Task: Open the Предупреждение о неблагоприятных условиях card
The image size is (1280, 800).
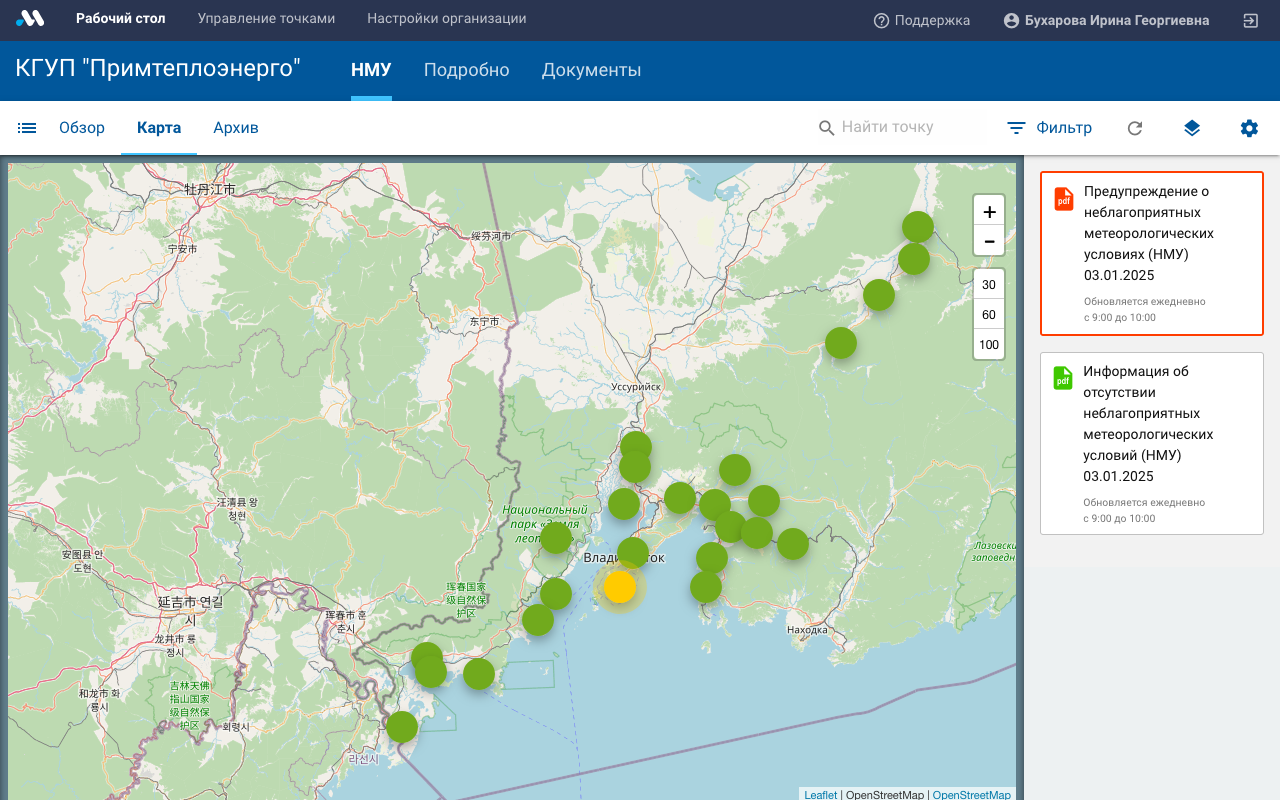Action: click(x=1152, y=253)
